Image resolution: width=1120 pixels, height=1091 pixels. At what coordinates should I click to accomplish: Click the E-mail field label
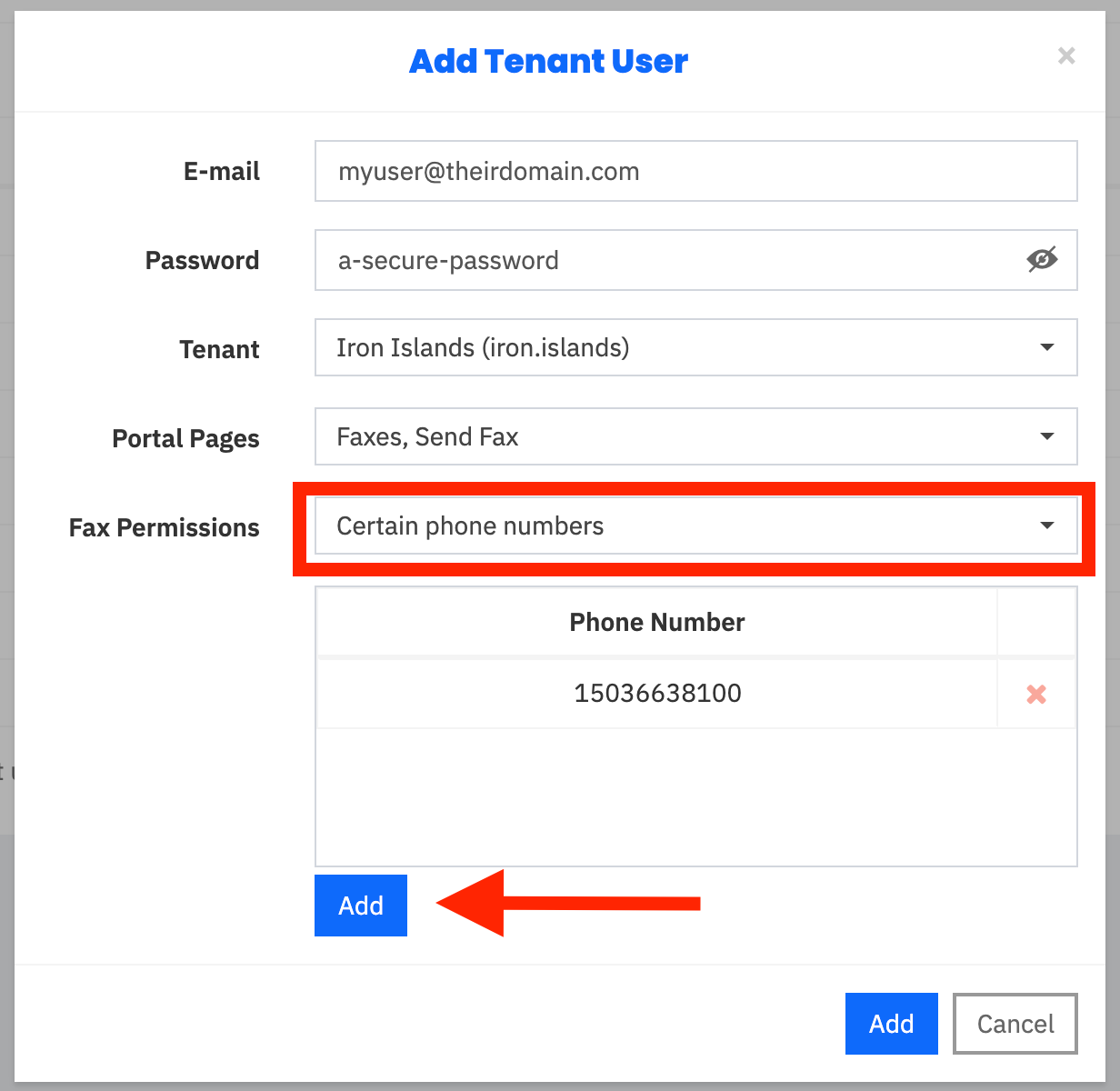click(221, 171)
